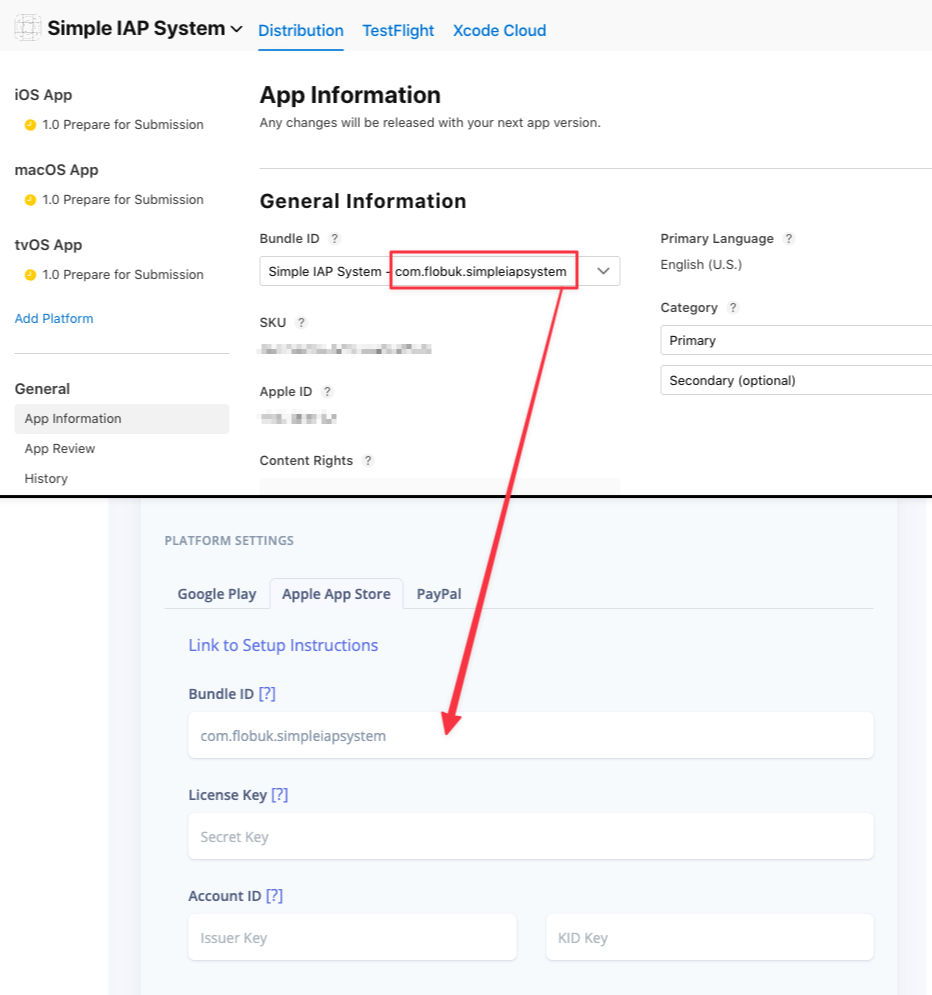Click help icon next to Bundle ID
Viewport: 932px width, 995px height.
pos(335,239)
